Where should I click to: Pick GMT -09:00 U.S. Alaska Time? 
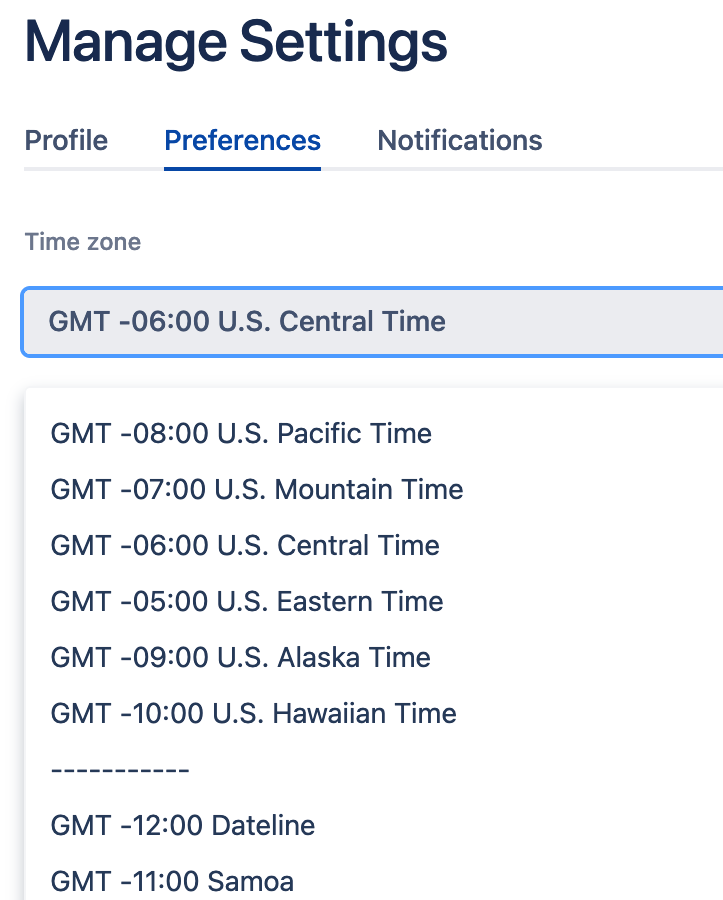(x=240, y=657)
